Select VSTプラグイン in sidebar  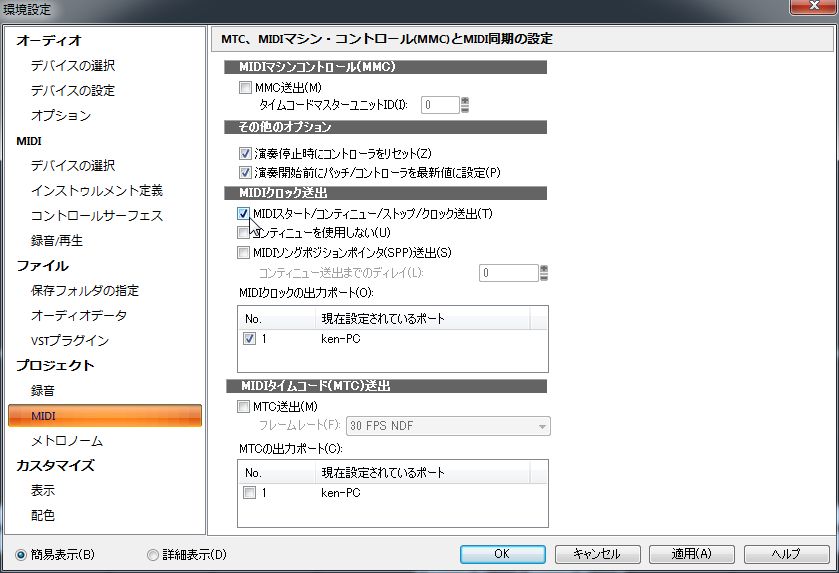click(70, 341)
